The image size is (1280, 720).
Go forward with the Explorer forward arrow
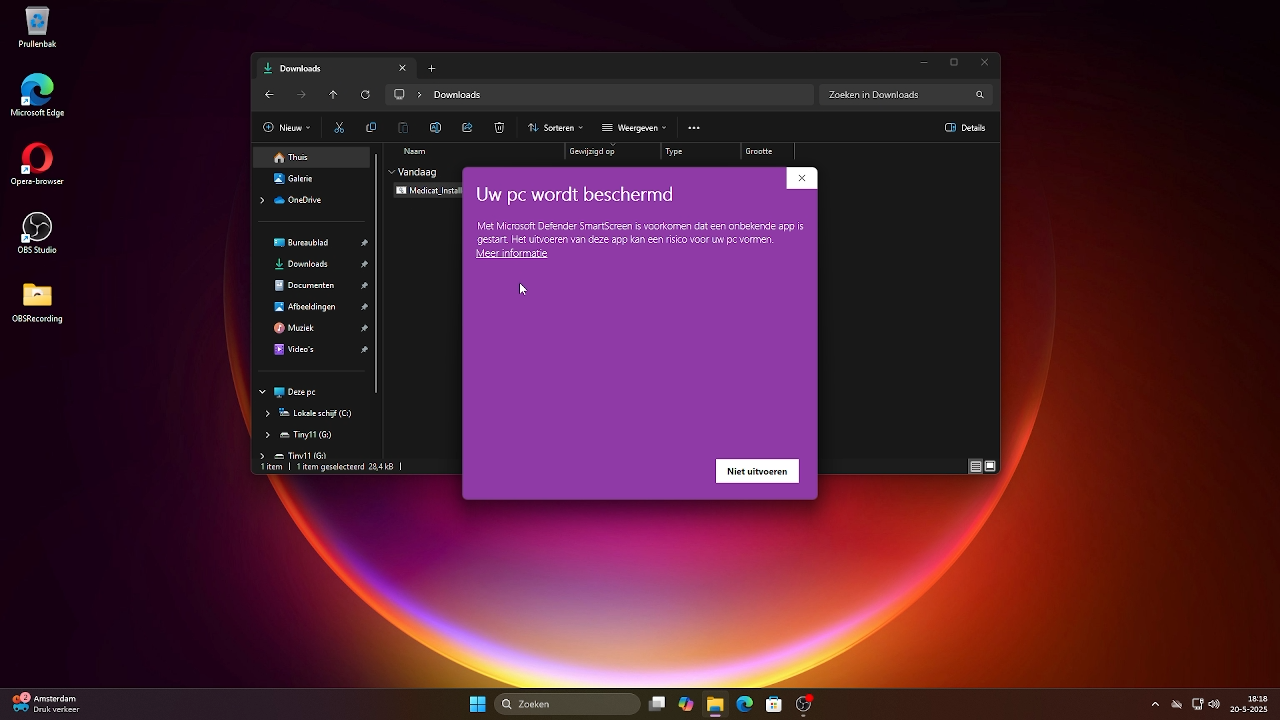click(x=301, y=95)
